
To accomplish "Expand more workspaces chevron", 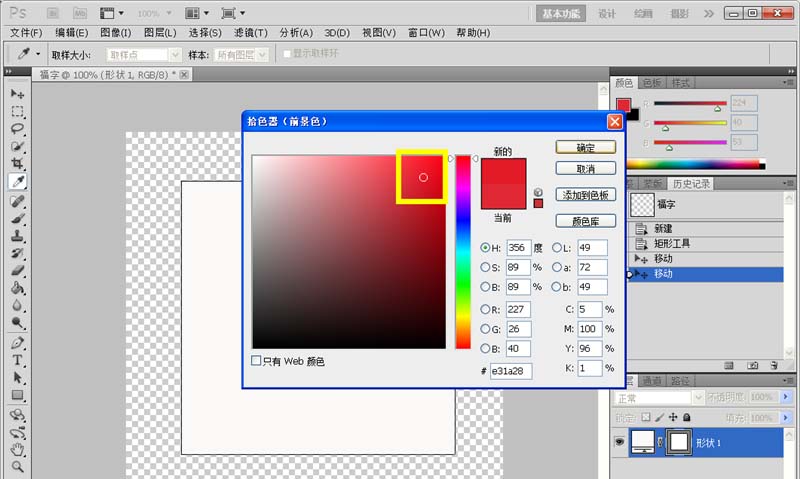I will [x=709, y=14].
